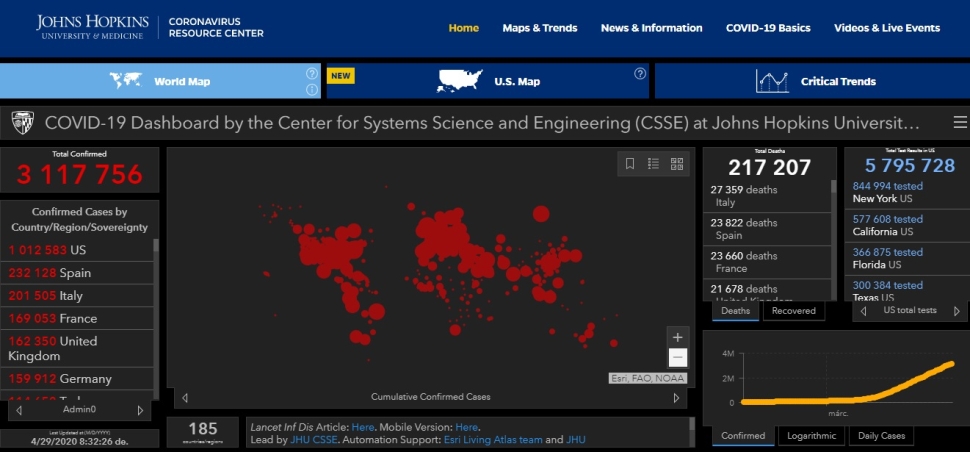
Task: Click the info icon on World Map tab
Action: point(312,90)
